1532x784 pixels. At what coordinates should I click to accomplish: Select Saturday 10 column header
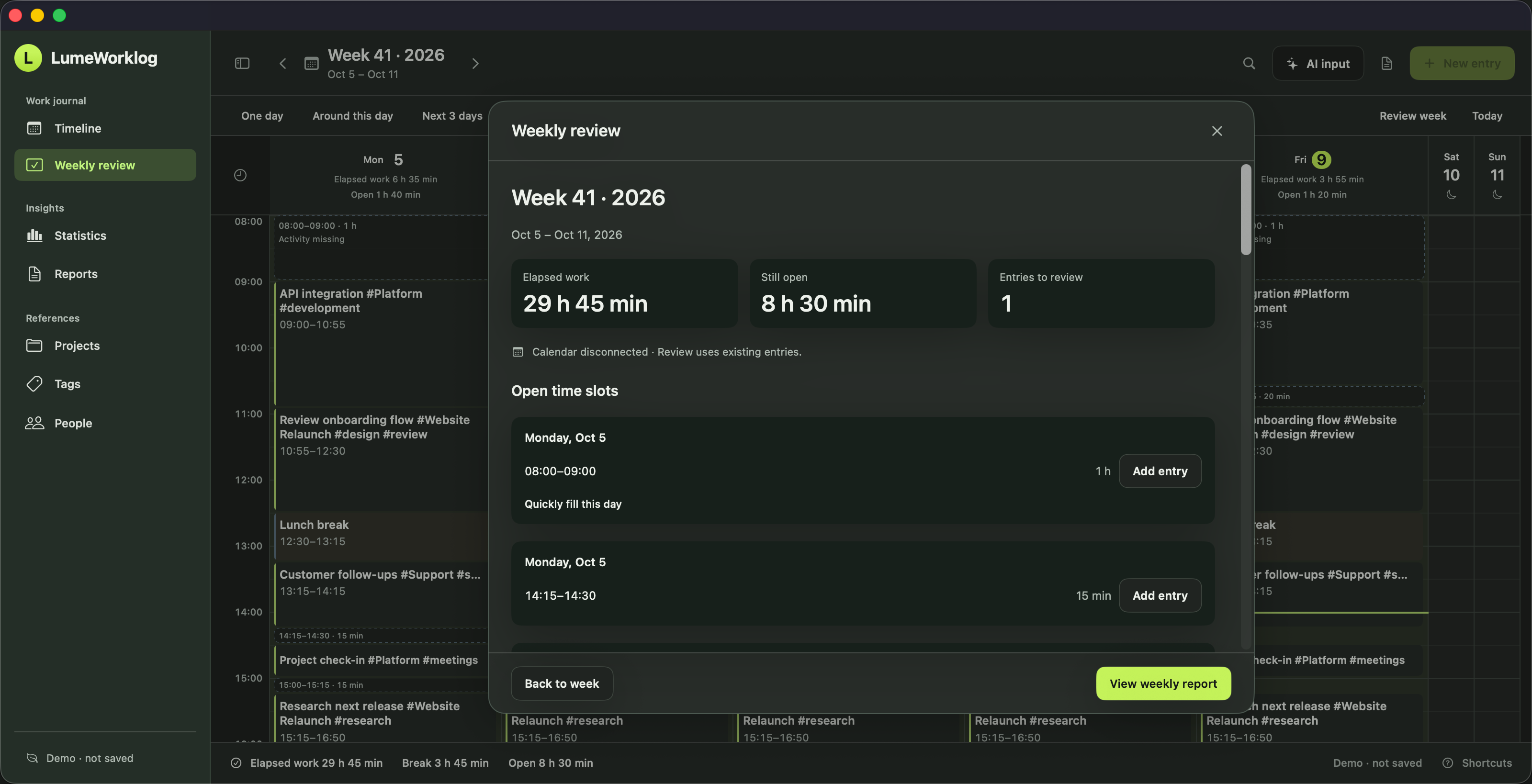coord(1451,176)
